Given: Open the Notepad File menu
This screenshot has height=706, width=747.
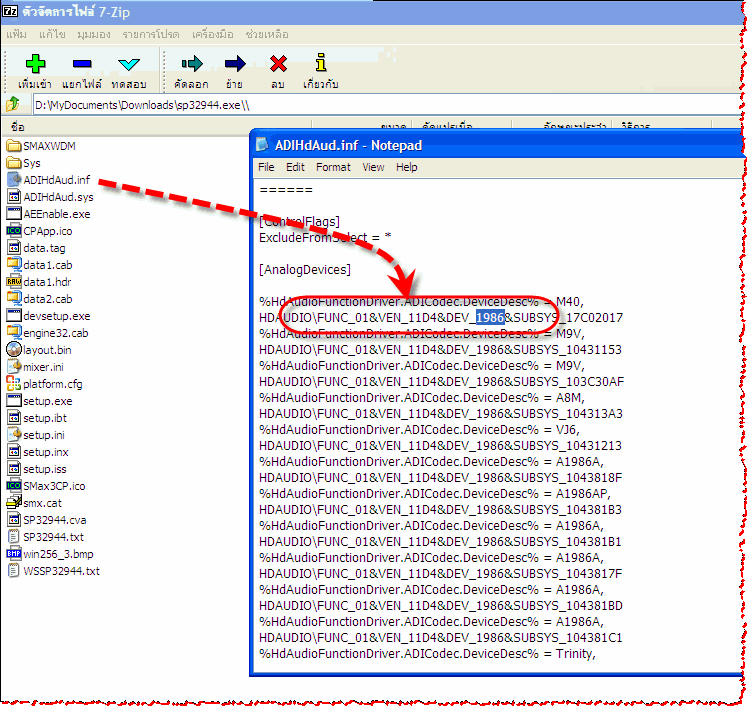Looking at the screenshot, I should click(266, 167).
